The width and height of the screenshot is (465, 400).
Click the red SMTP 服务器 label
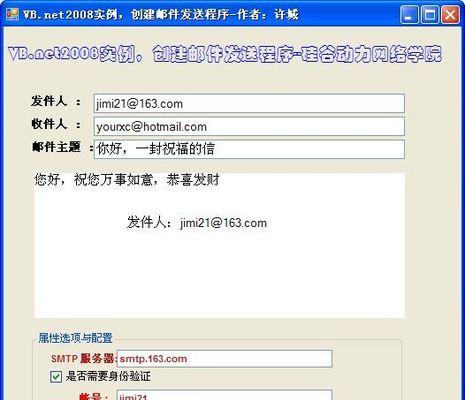83,359
